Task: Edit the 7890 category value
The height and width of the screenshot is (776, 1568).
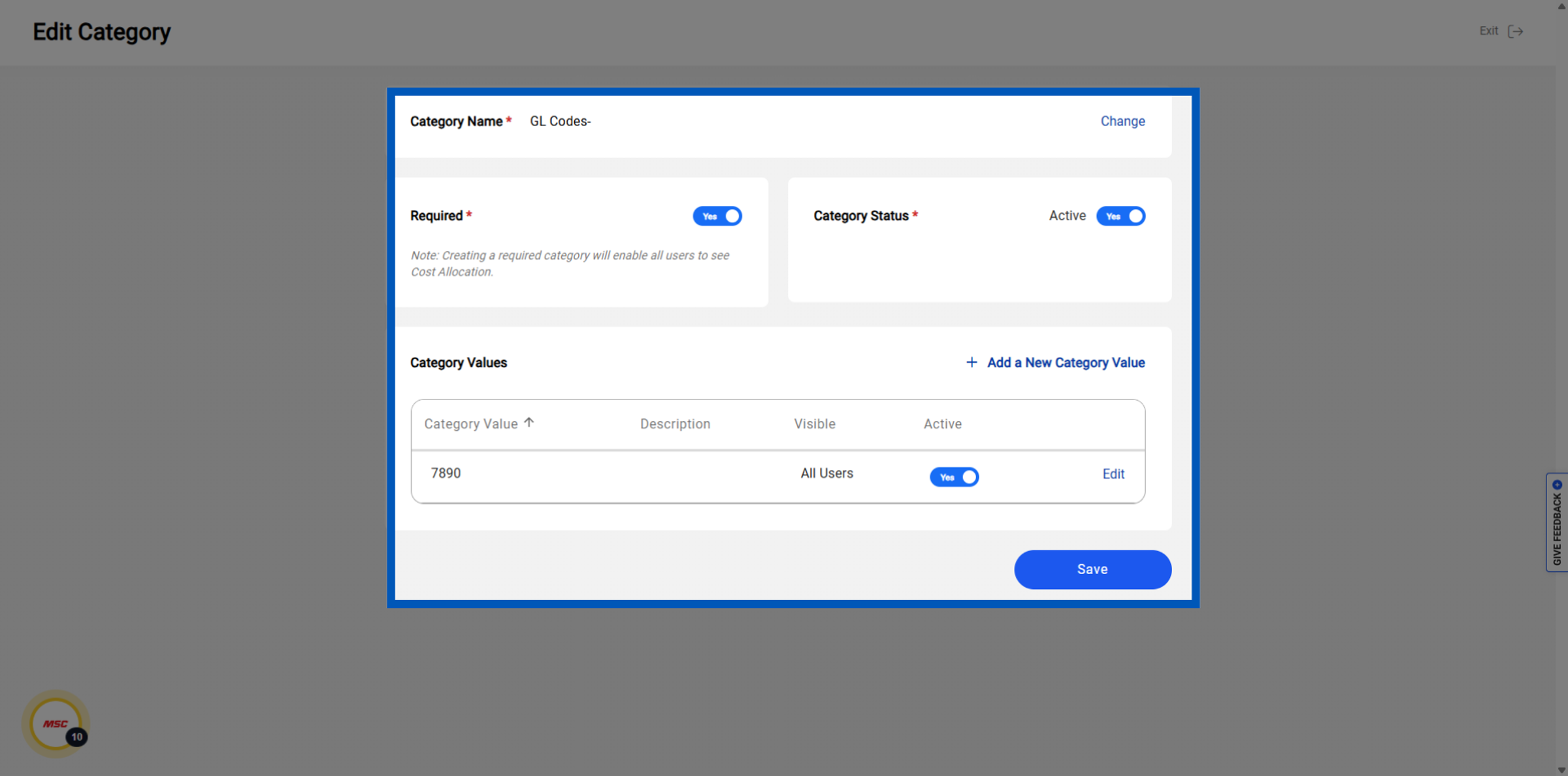Action: point(1113,474)
